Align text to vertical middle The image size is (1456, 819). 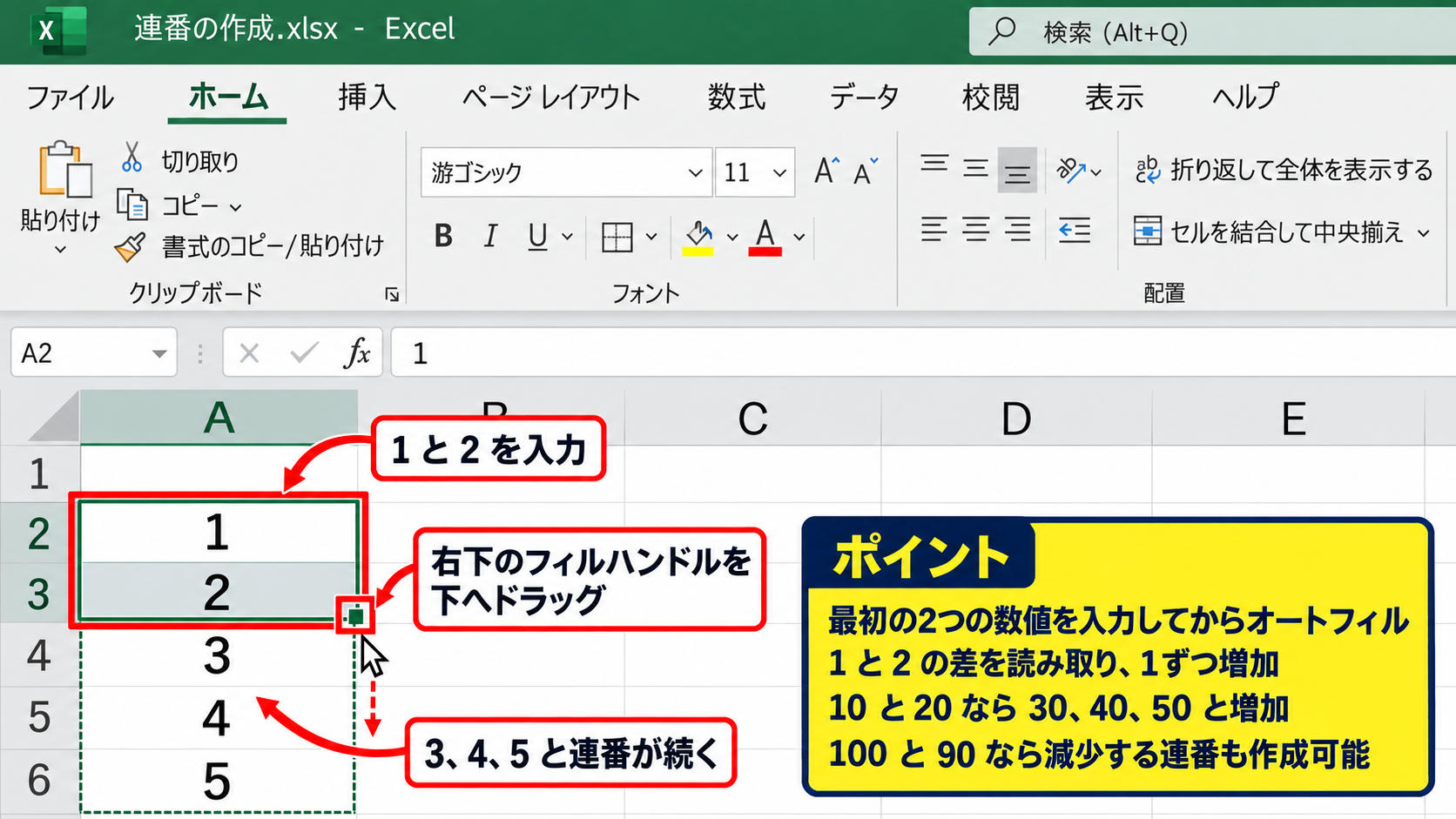975,167
